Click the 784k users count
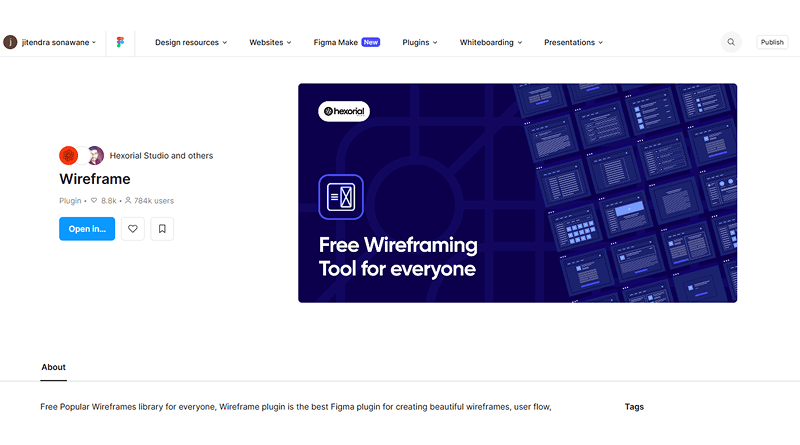The width and height of the screenshot is (800, 445). point(149,201)
